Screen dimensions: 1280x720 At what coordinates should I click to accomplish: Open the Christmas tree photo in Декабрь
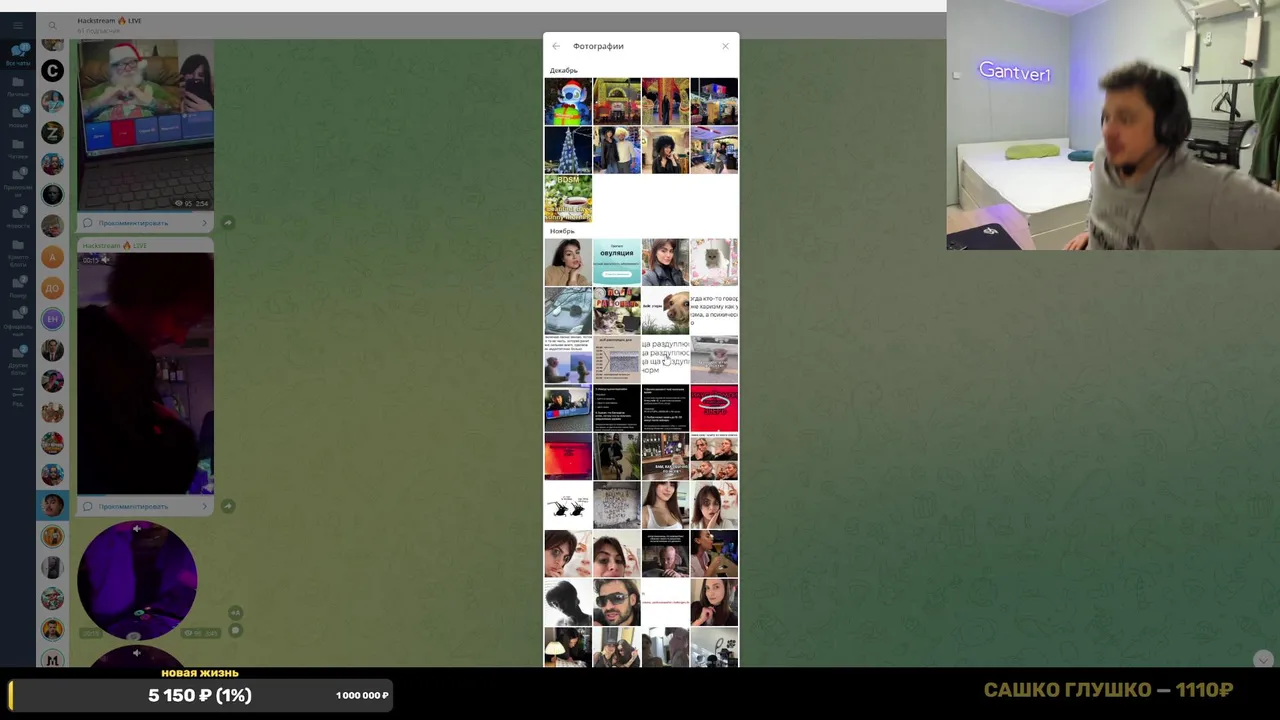[x=568, y=150]
